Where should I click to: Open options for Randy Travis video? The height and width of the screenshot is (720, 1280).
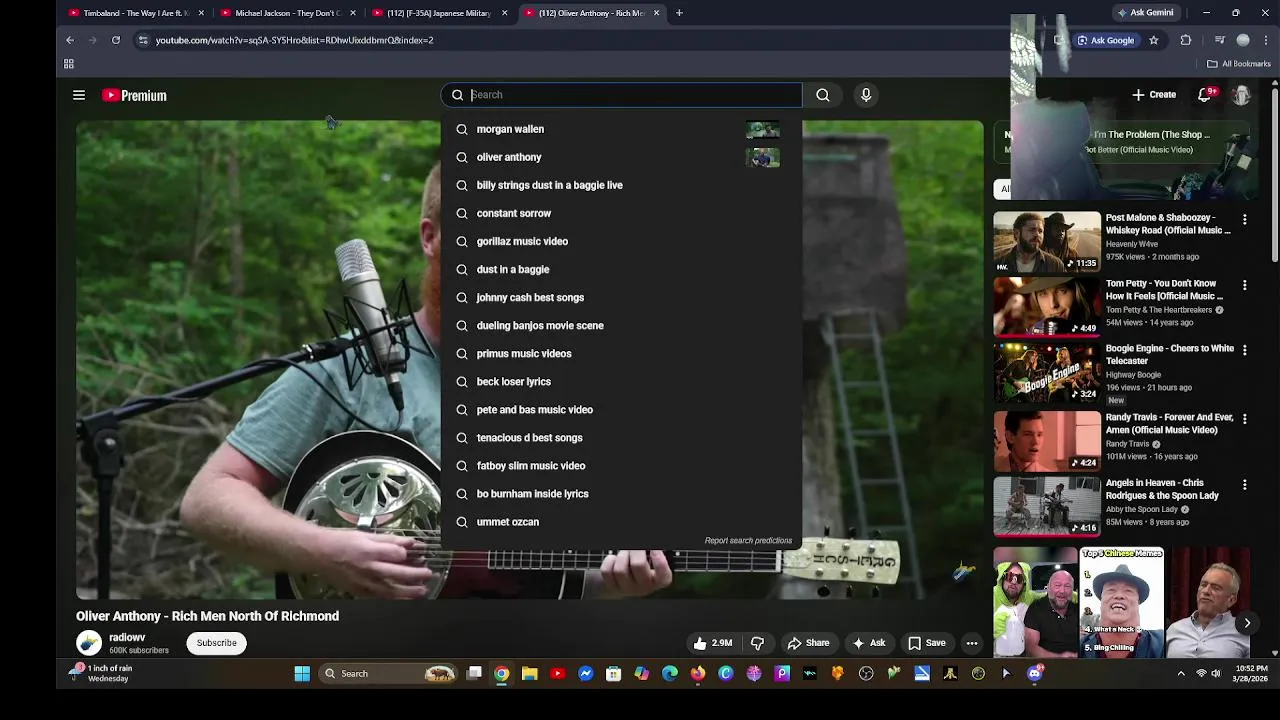tap(1244, 419)
